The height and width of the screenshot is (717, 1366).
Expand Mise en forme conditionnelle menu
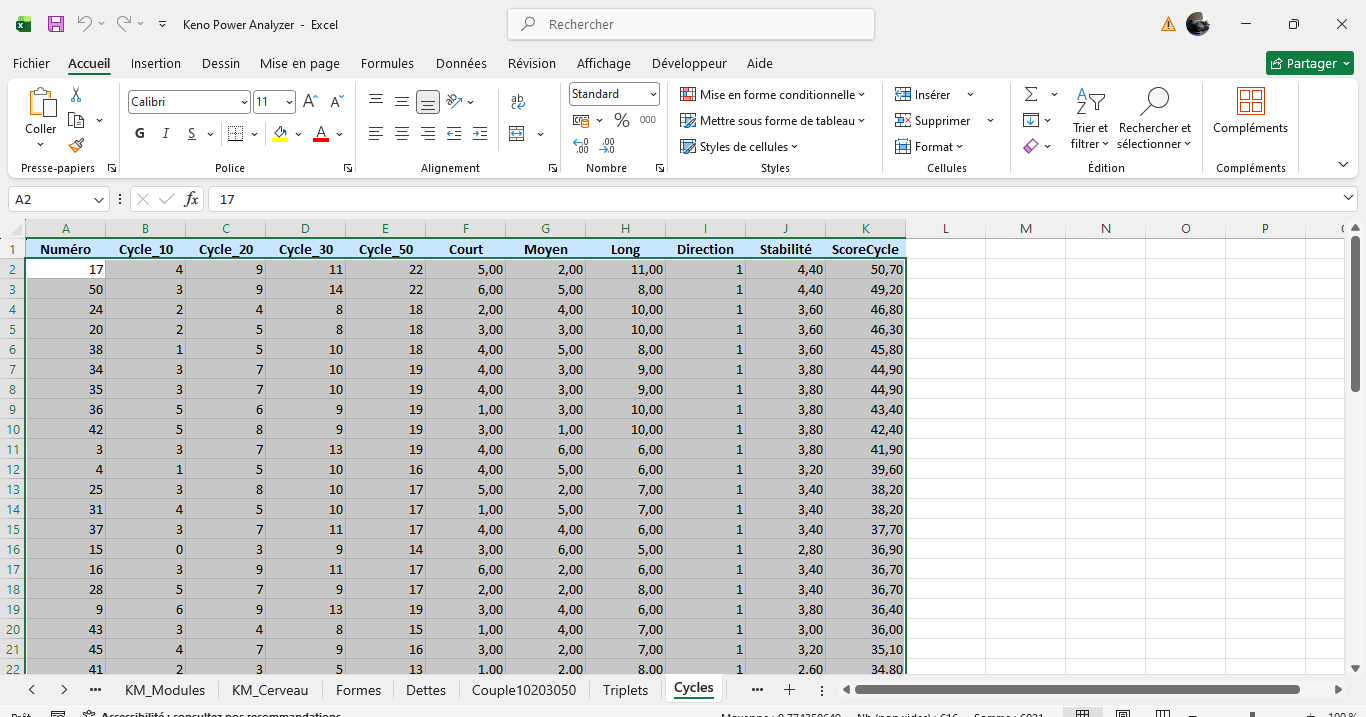click(x=773, y=94)
